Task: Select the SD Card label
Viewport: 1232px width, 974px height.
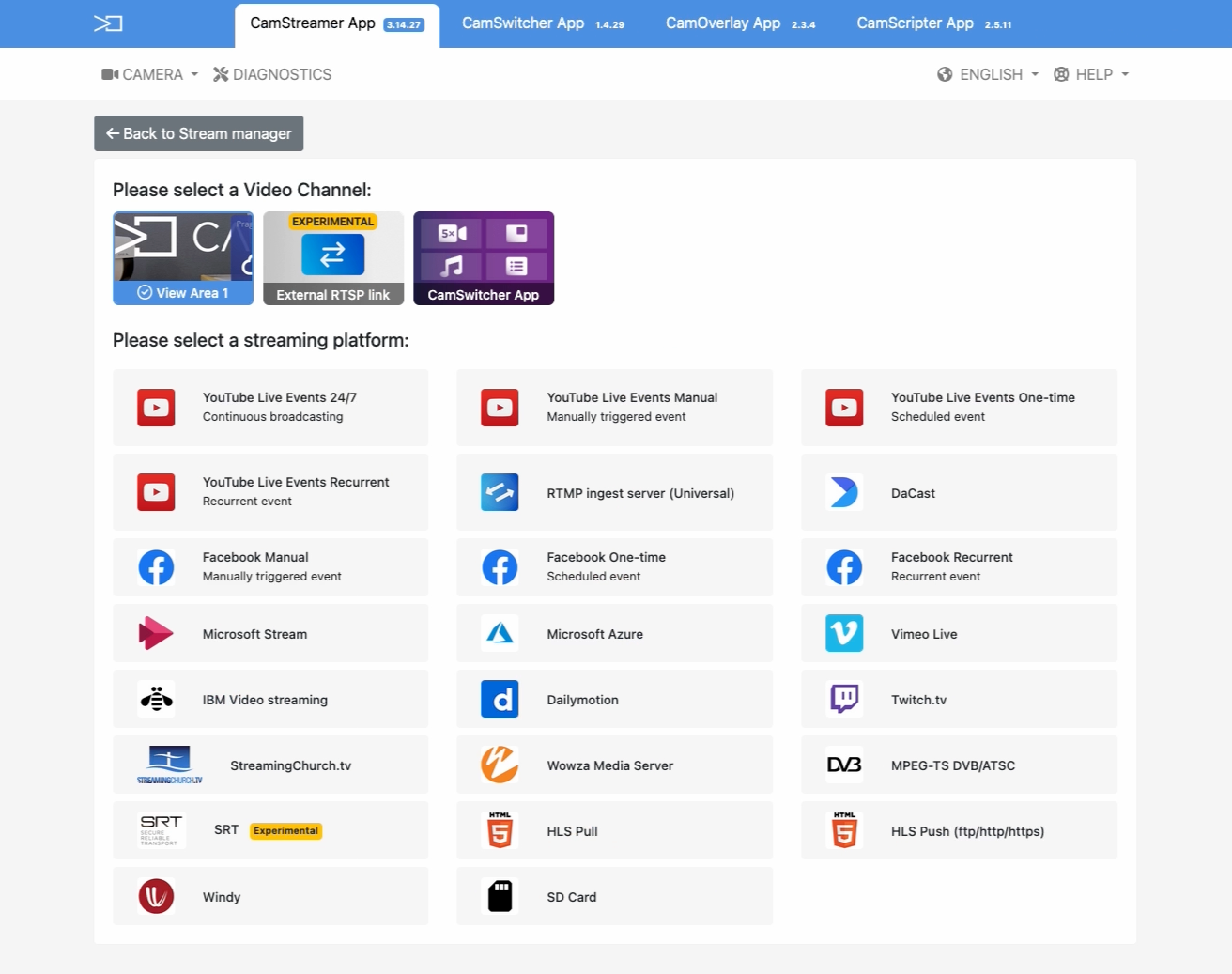Action: pyautogui.click(x=572, y=897)
